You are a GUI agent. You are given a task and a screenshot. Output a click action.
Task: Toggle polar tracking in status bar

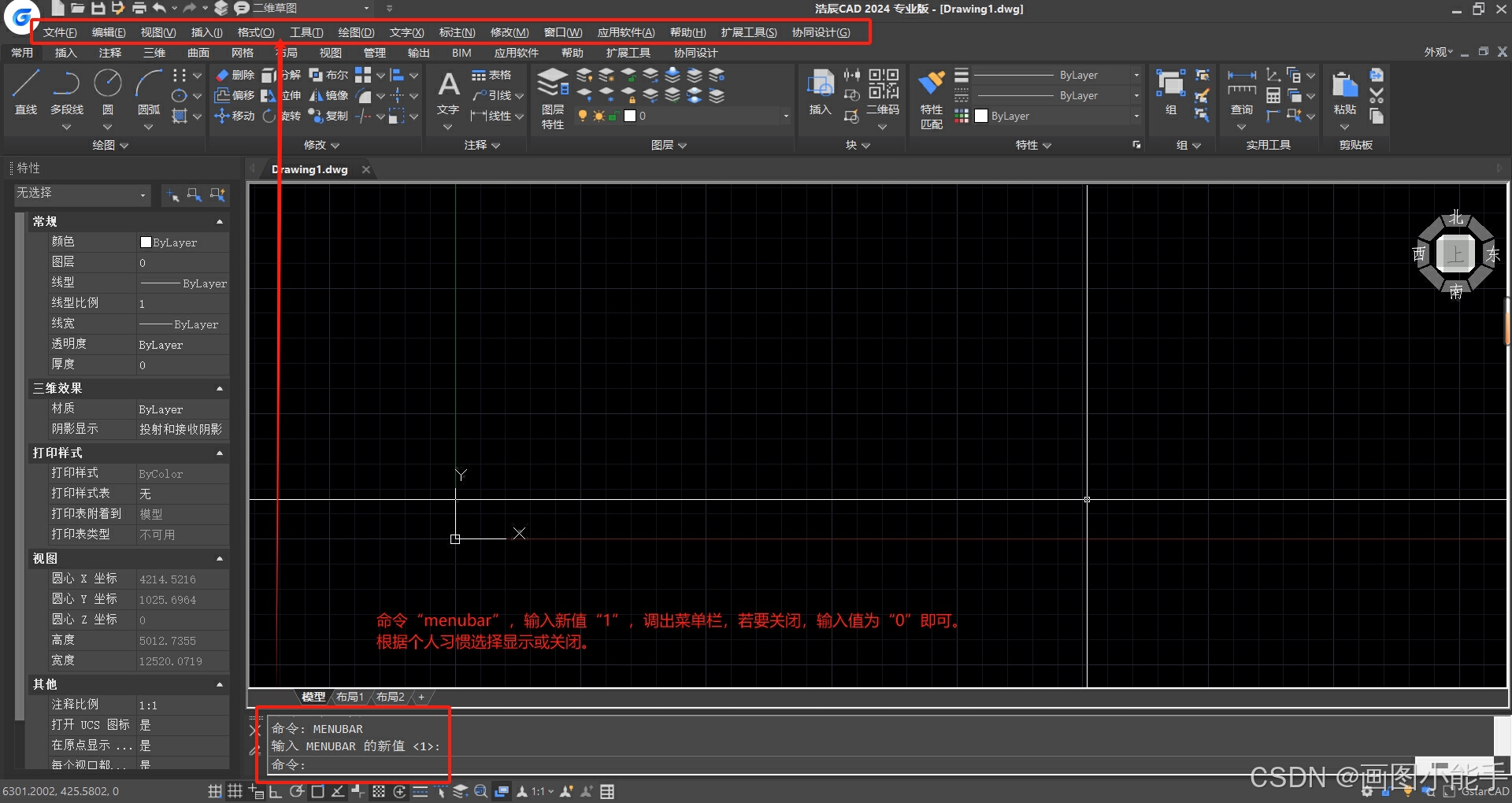[x=297, y=791]
